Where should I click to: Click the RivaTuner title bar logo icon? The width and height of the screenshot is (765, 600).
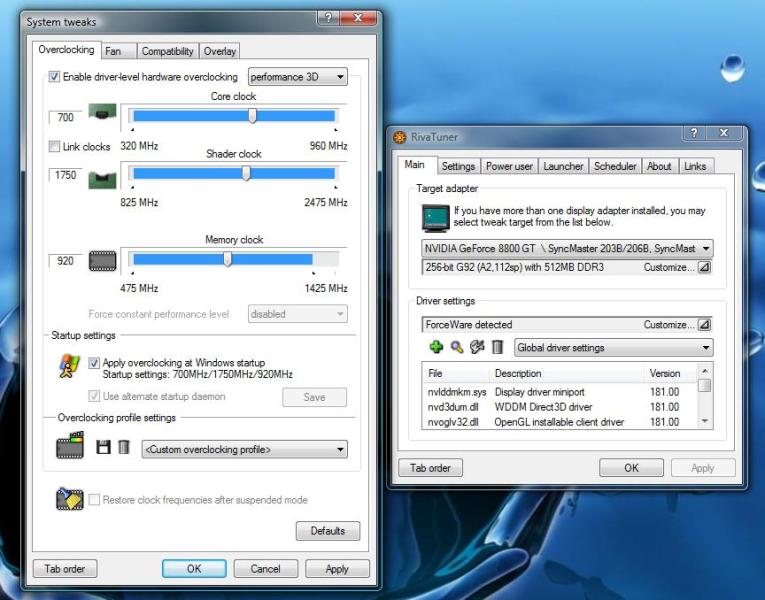click(400, 137)
